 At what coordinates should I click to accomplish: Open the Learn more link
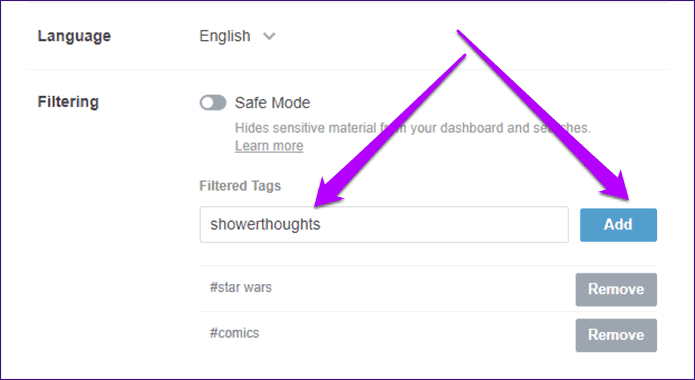click(269, 145)
